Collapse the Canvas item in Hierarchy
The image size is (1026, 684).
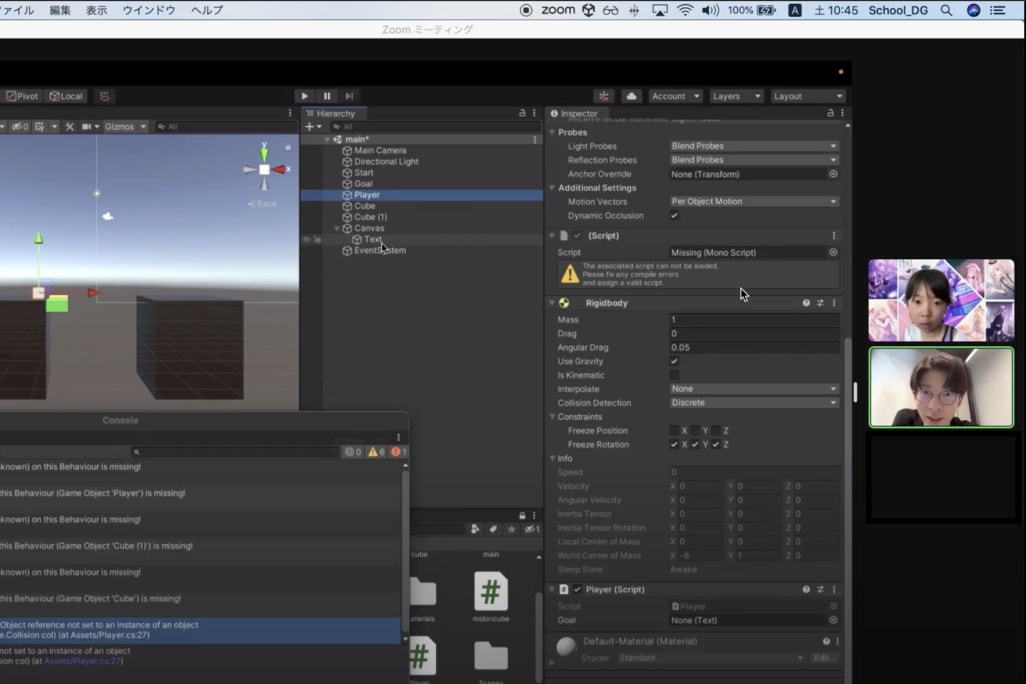tap(337, 228)
